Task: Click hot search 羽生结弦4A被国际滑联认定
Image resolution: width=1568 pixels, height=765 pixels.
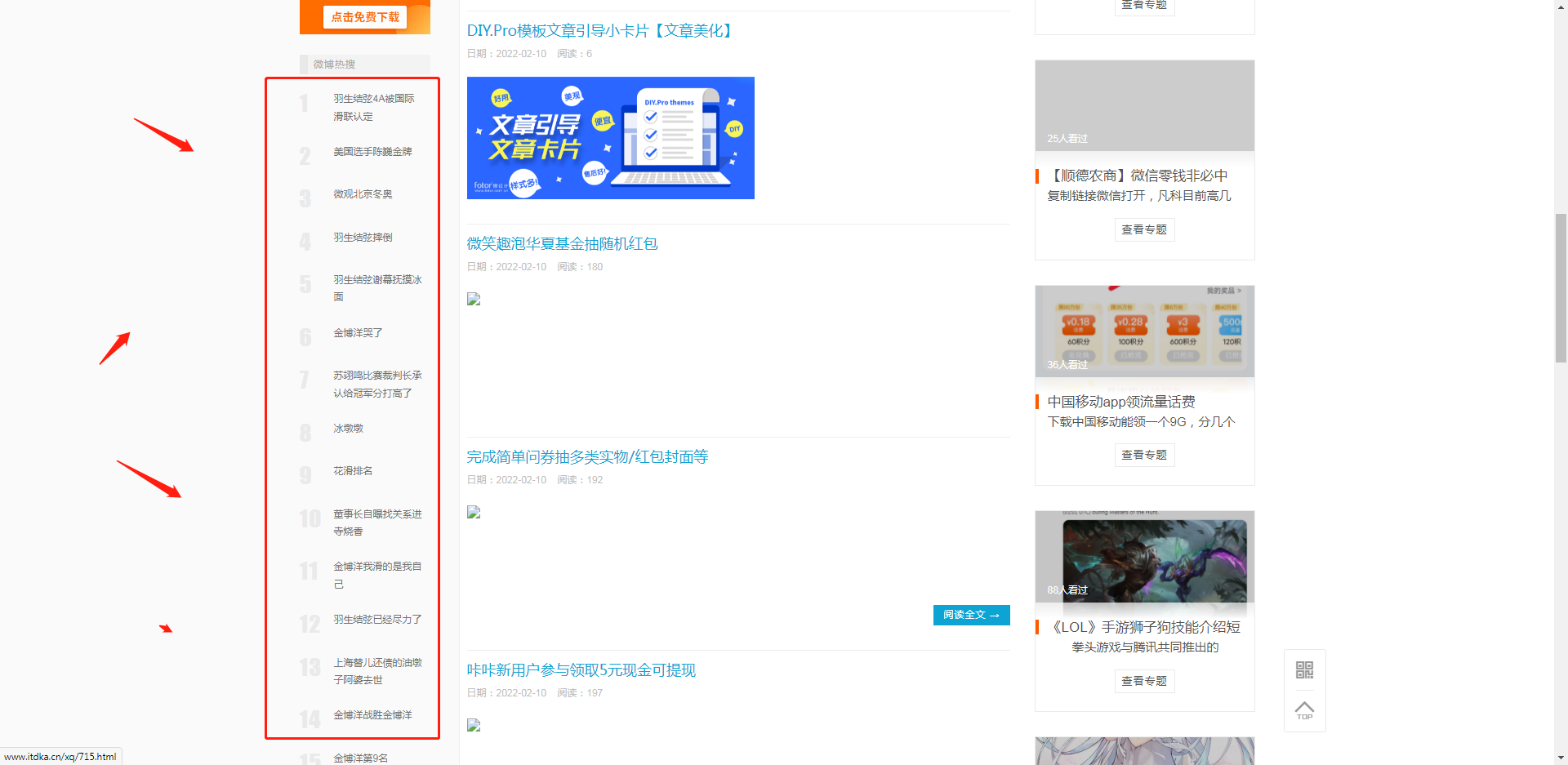Action: pyautogui.click(x=374, y=107)
